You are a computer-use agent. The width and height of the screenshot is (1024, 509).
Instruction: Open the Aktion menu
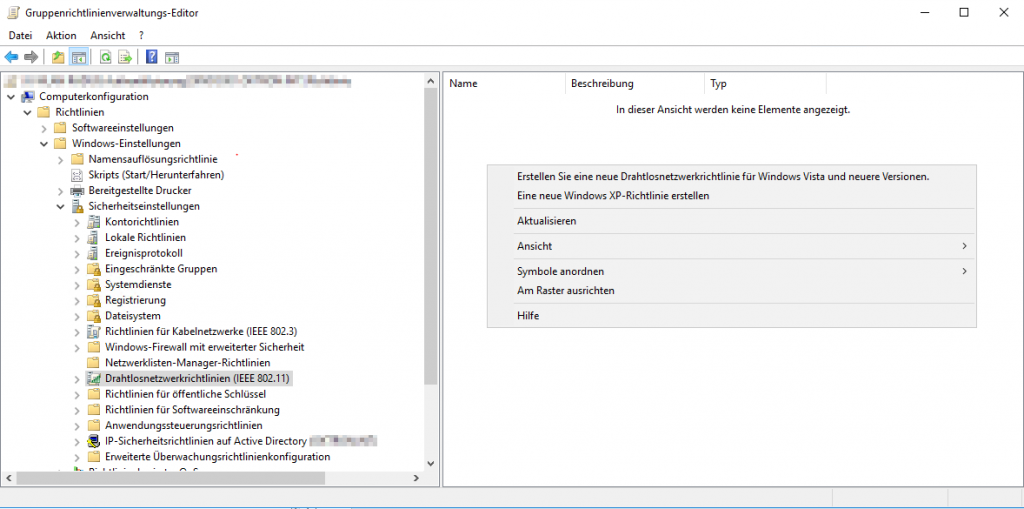pos(61,35)
